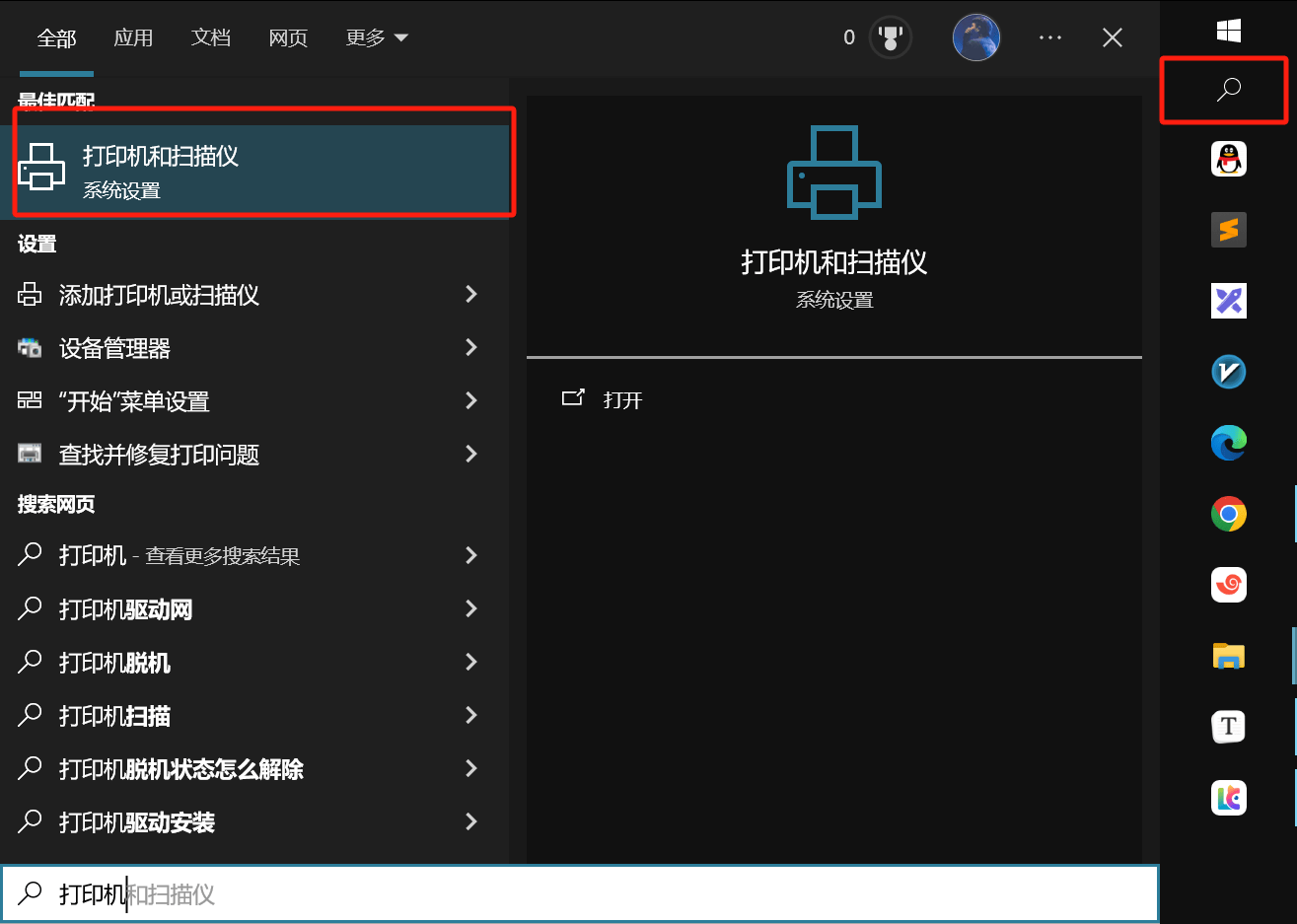Open the blue pinwheel app icon in taskbar
The image size is (1297, 924).
[x=1228, y=301]
